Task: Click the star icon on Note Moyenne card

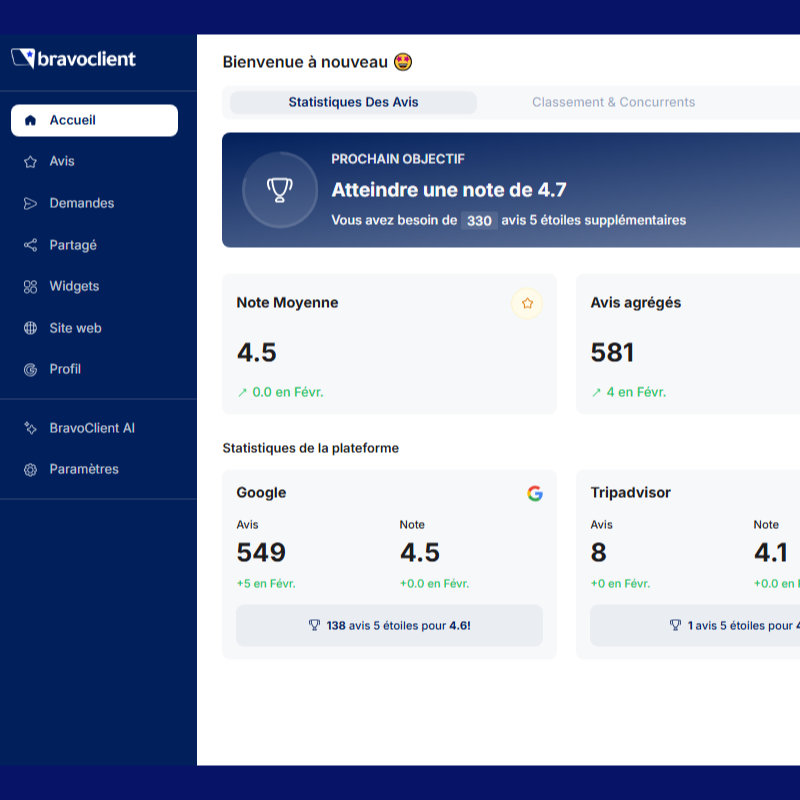Action: (x=527, y=303)
